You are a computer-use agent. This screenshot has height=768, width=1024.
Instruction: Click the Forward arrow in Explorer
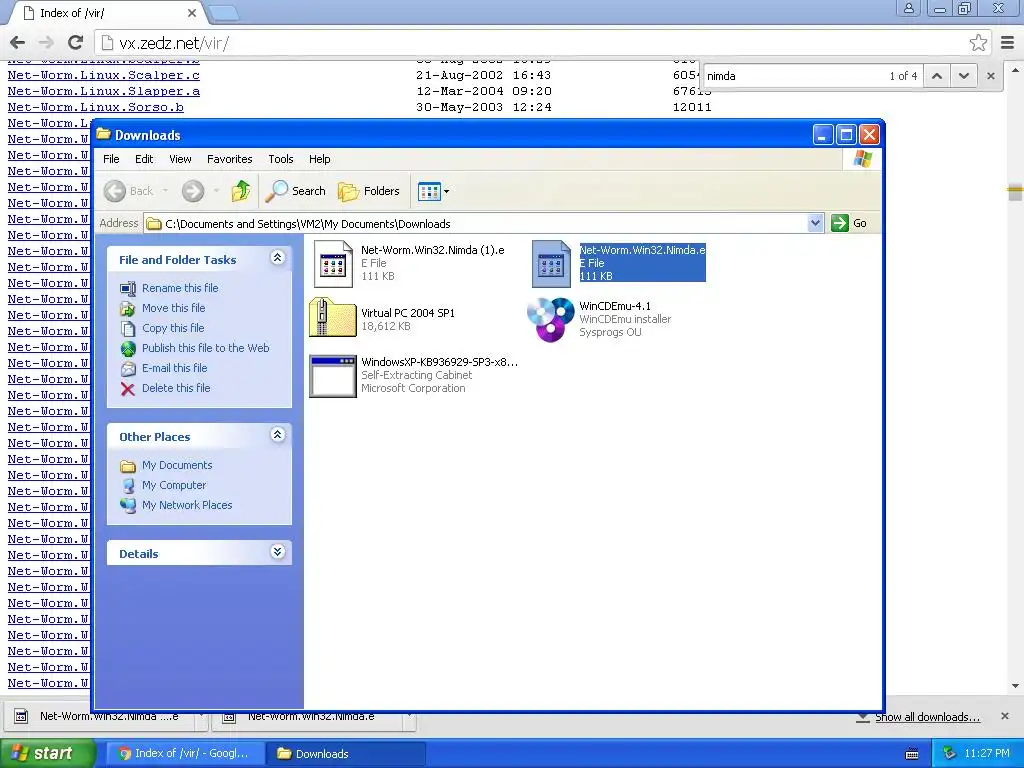[x=193, y=191]
